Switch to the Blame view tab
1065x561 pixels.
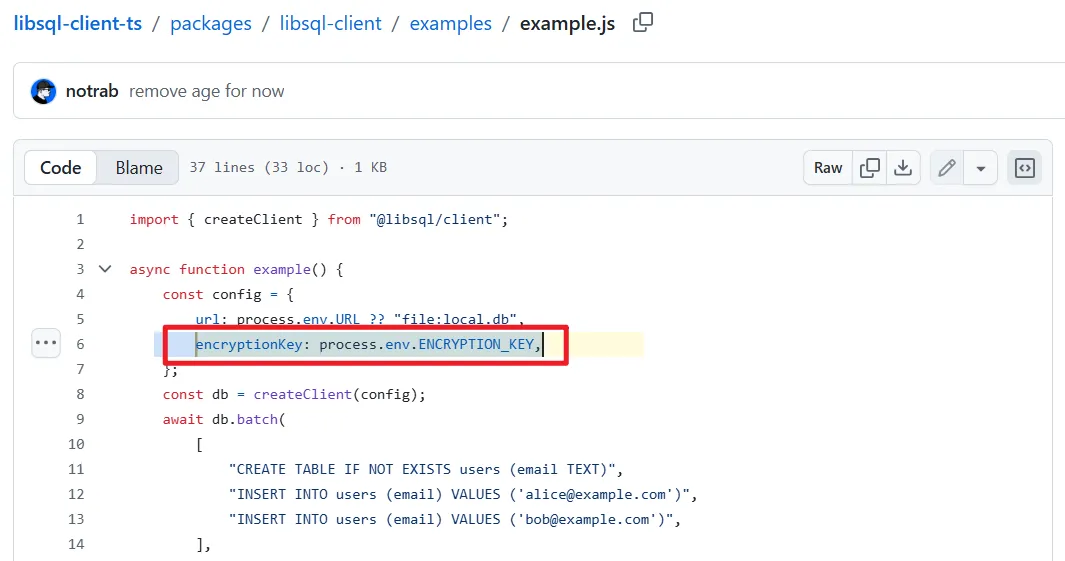138,168
